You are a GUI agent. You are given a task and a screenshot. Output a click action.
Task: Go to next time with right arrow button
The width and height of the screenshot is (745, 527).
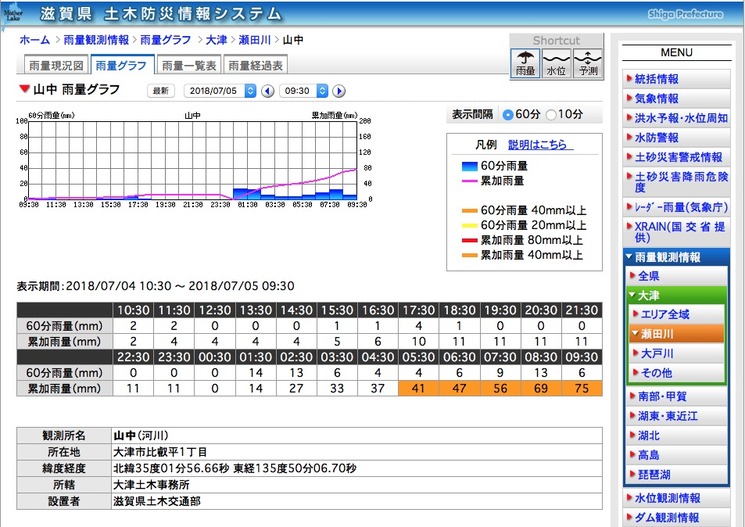[338, 91]
